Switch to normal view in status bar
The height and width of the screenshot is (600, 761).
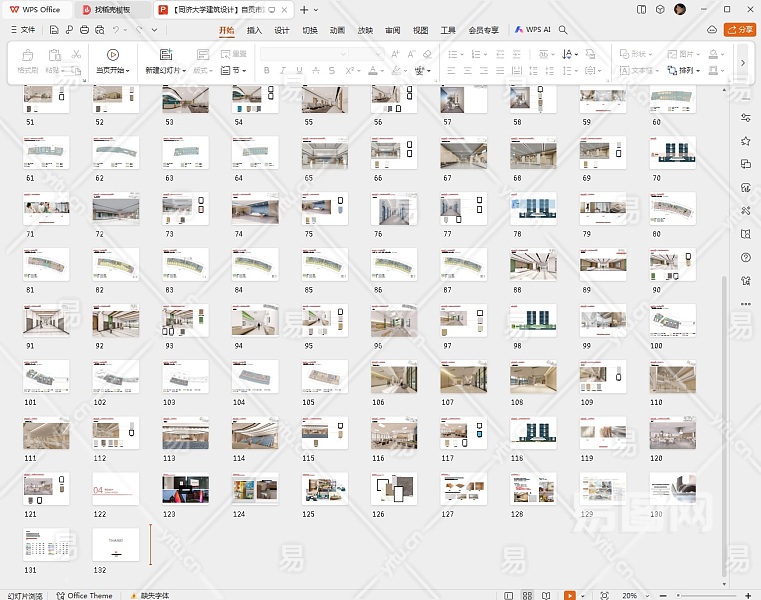coord(507,595)
